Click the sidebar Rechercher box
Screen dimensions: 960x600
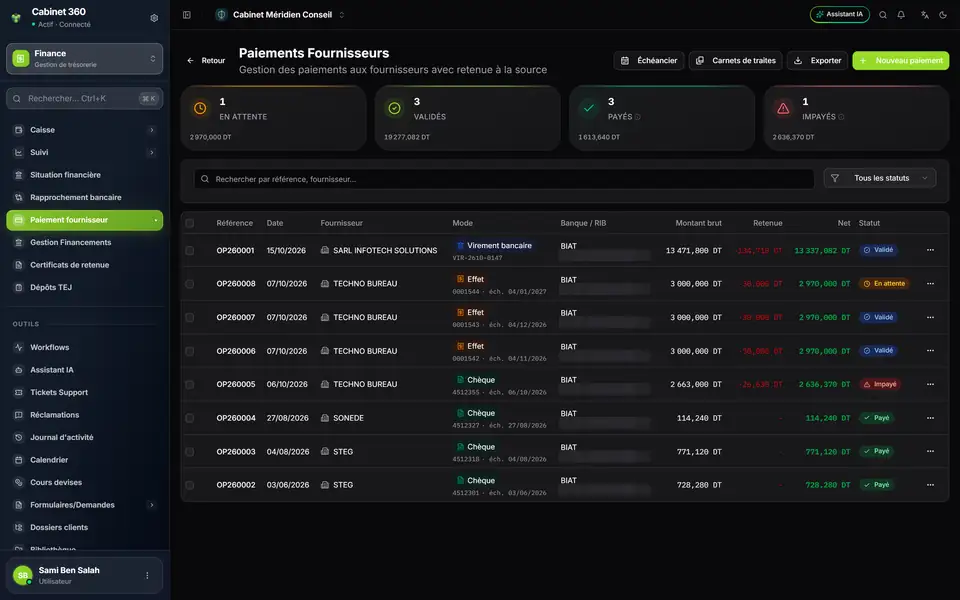tap(84, 99)
